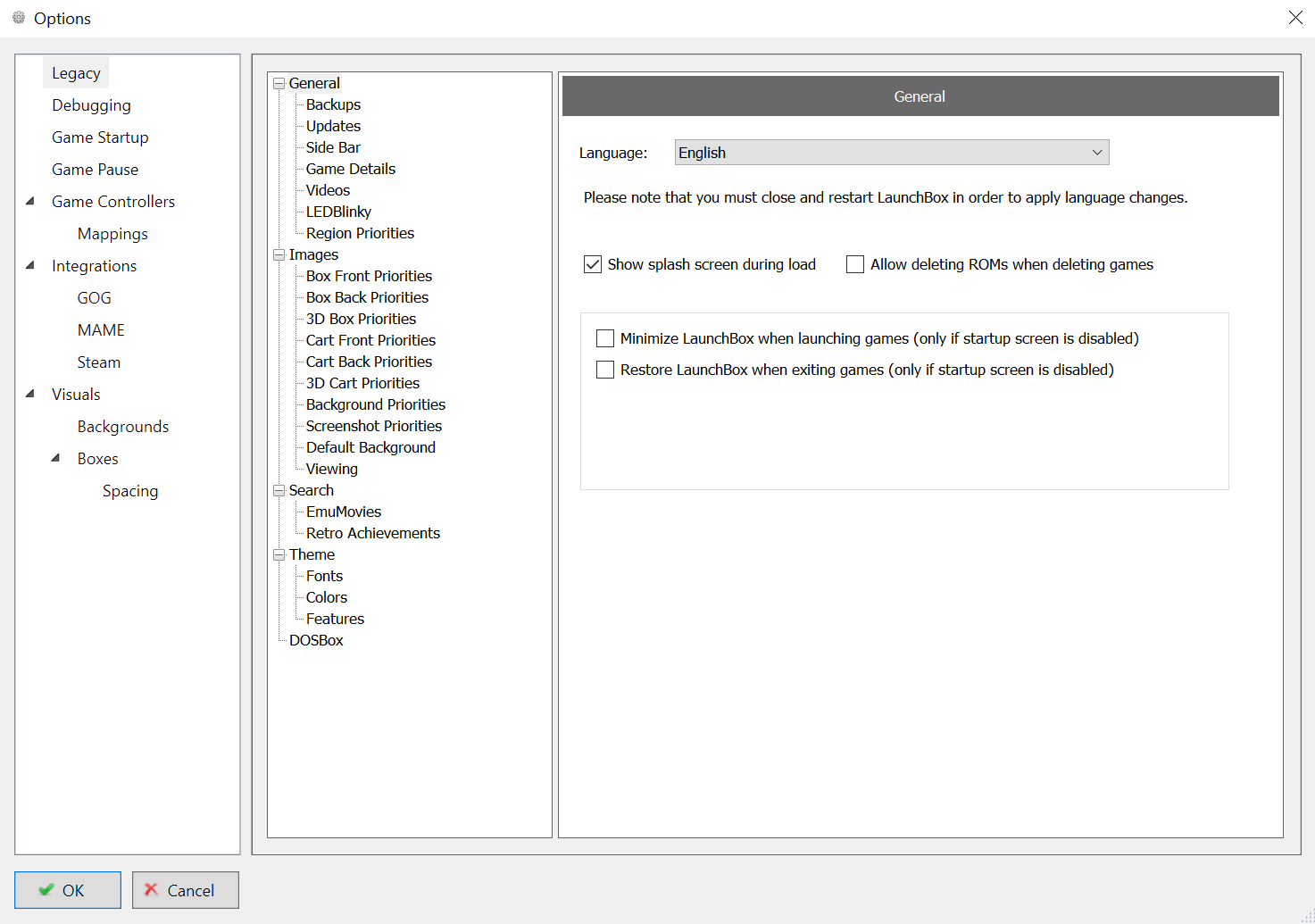
Task: Select Features under Theme
Action: (335, 619)
